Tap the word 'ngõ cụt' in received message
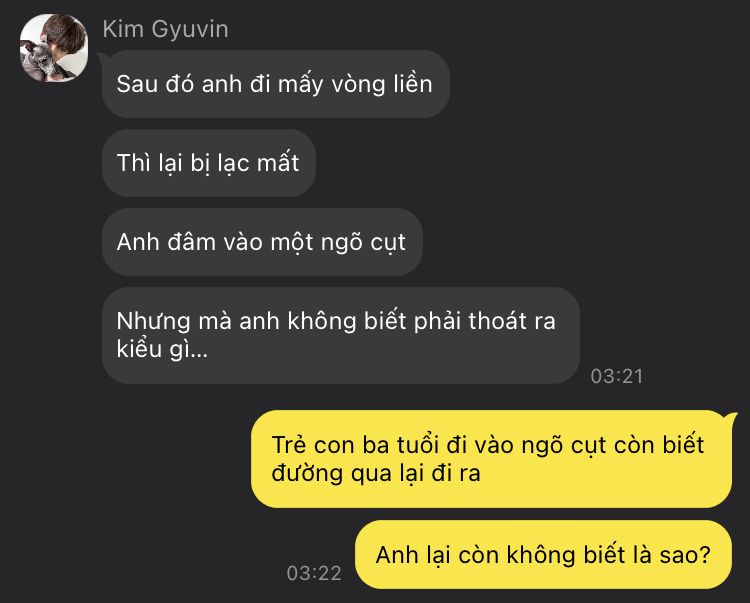The width and height of the screenshot is (750, 603). [x=363, y=242]
